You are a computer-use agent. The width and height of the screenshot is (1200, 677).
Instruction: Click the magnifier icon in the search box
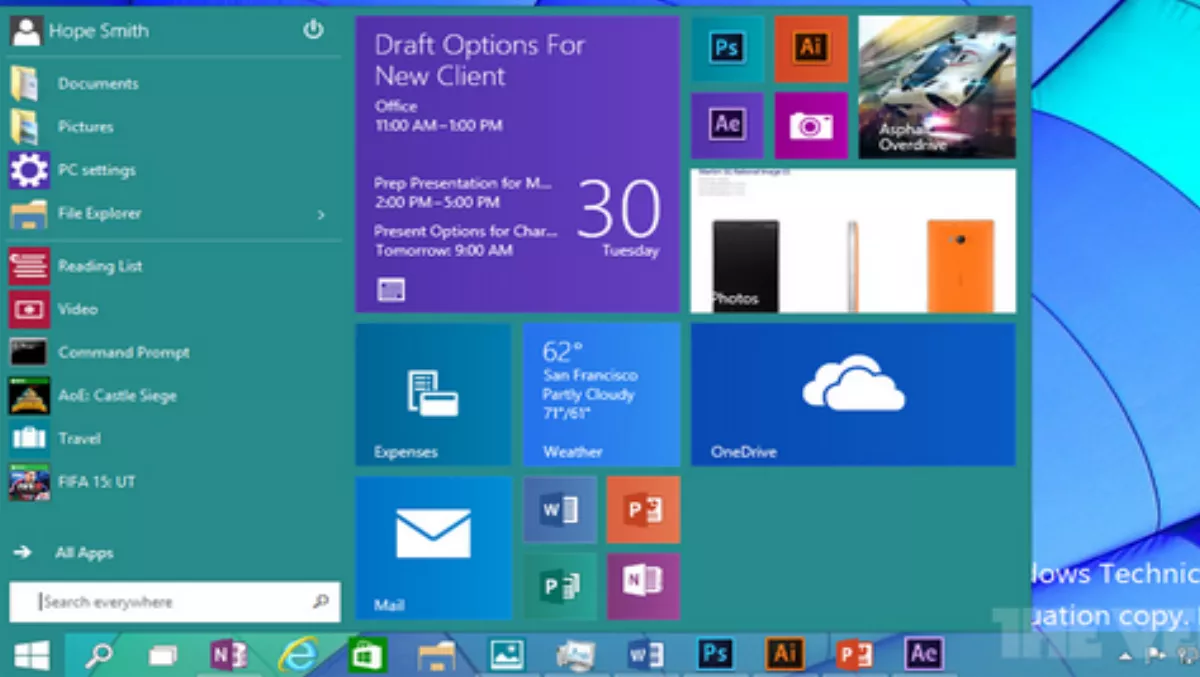(321, 601)
